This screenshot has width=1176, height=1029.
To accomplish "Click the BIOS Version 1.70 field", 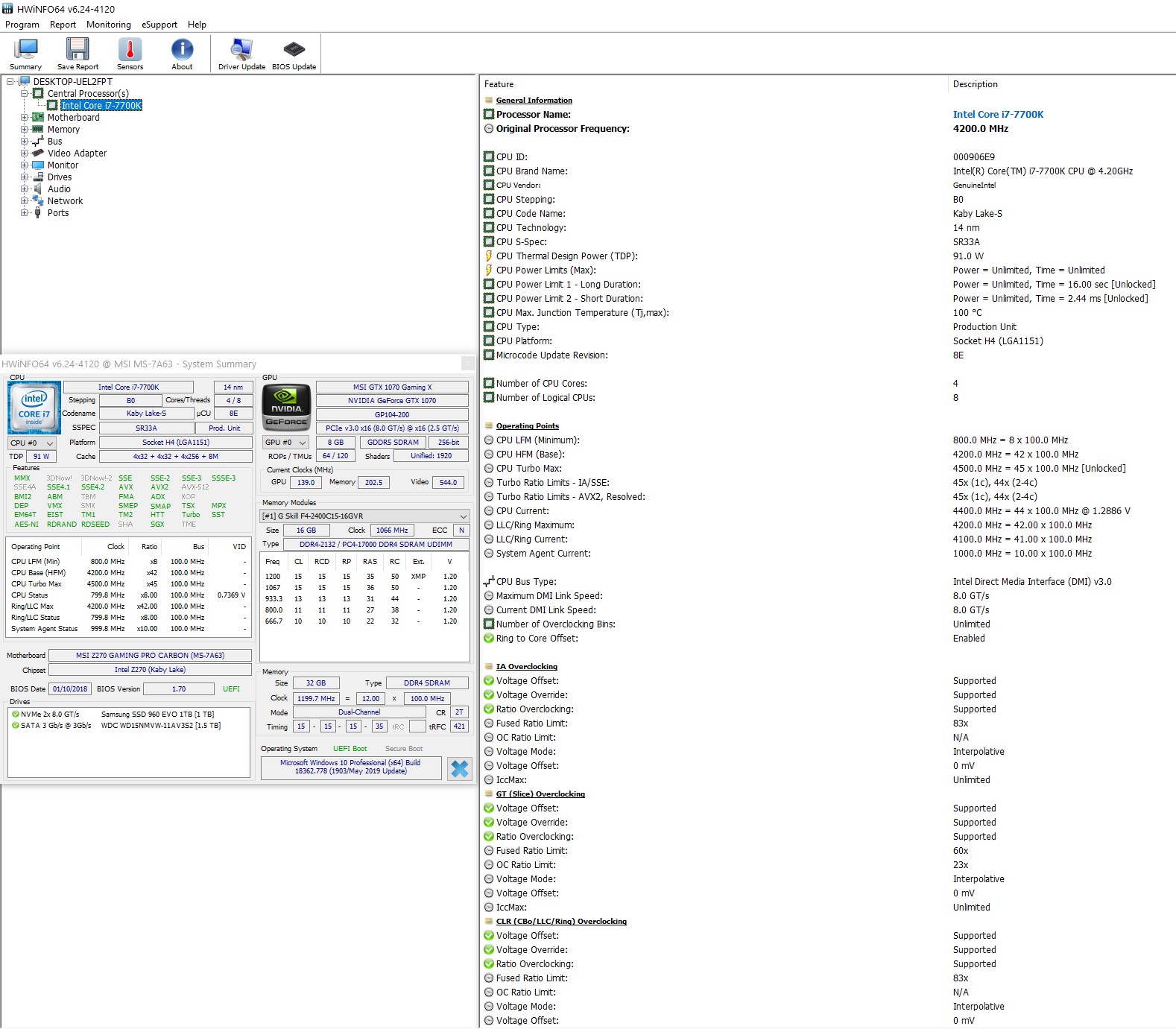I will 179,689.
